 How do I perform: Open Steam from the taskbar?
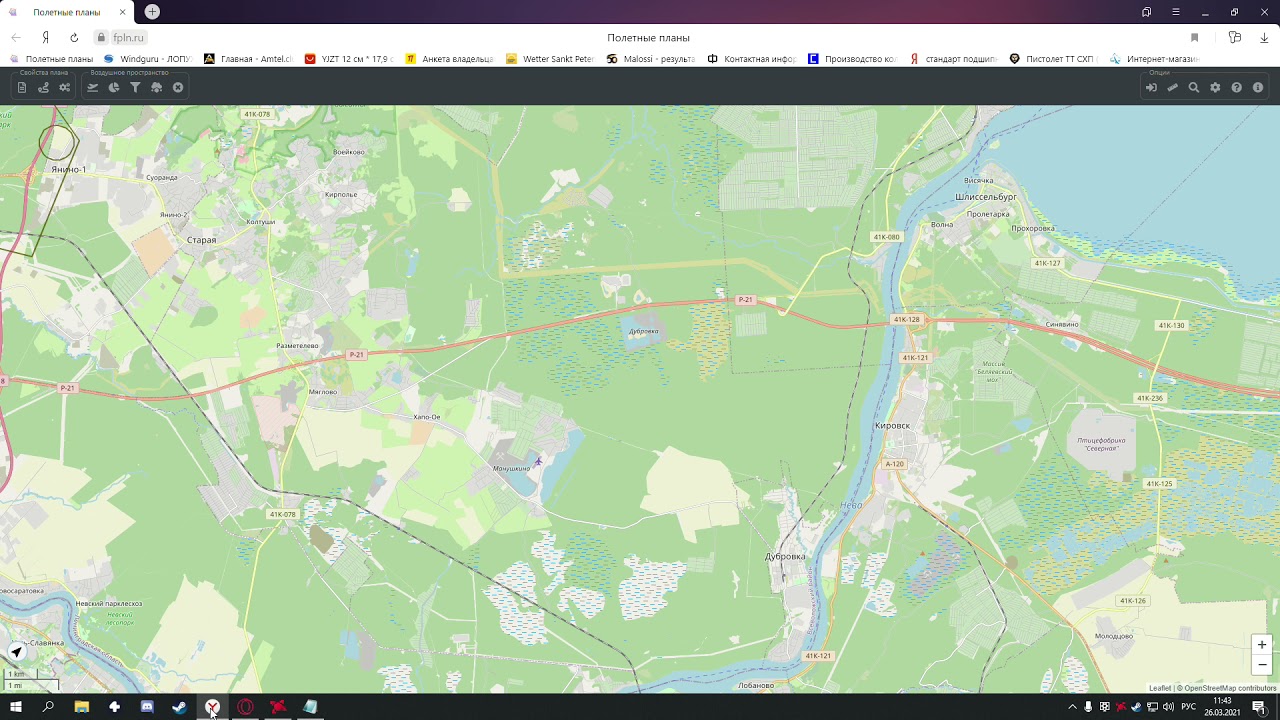tap(179, 707)
